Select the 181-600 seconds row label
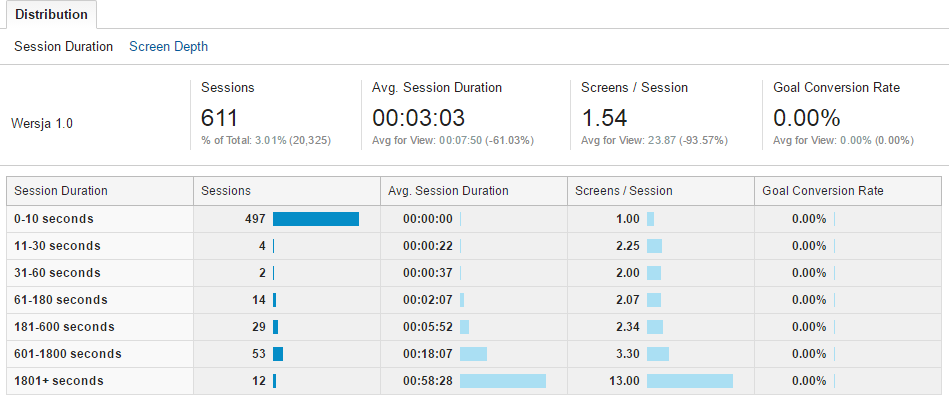The width and height of the screenshot is (949, 403). coord(65,327)
